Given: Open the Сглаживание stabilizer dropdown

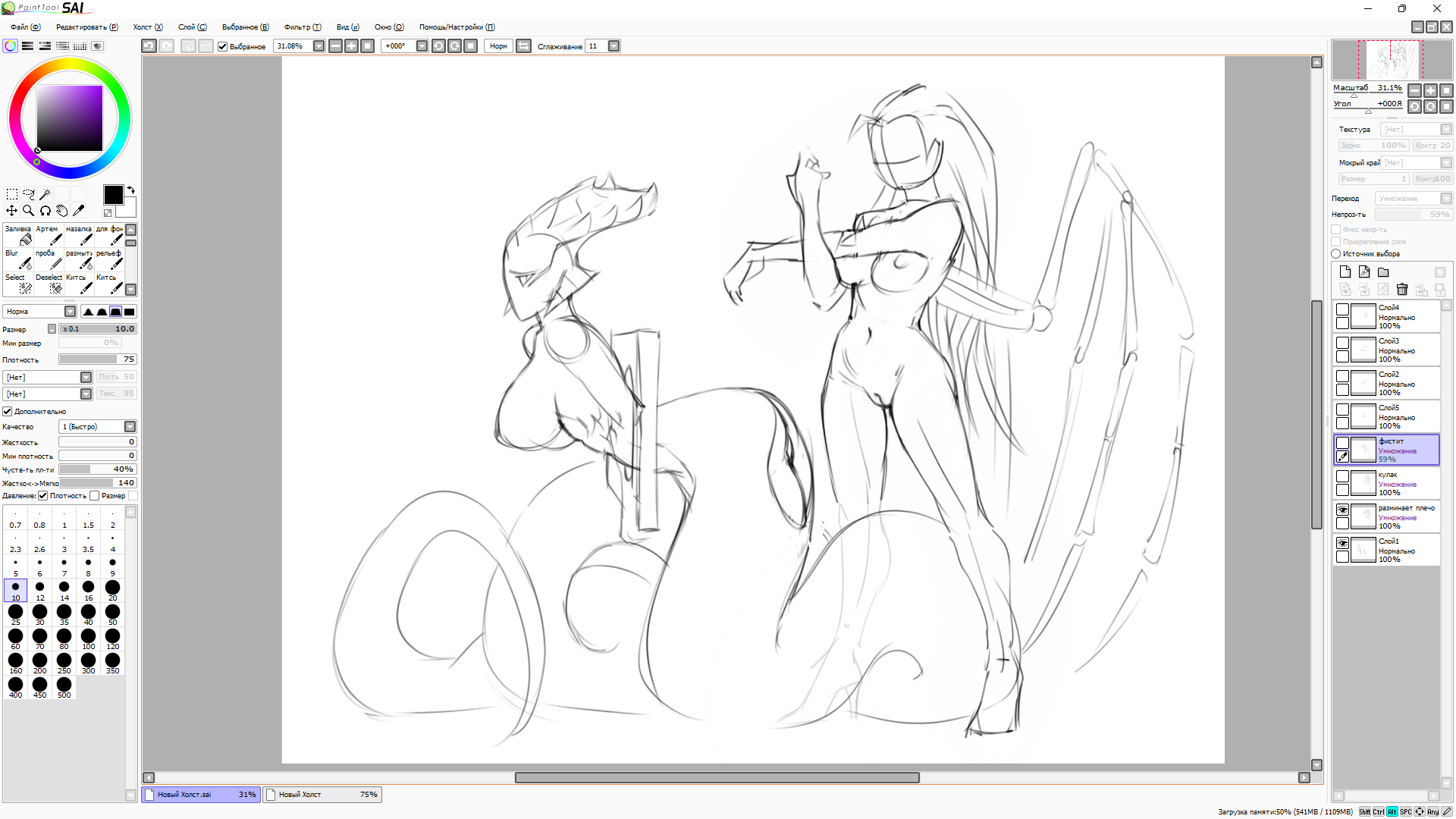Looking at the screenshot, I should [x=614, y=46].
